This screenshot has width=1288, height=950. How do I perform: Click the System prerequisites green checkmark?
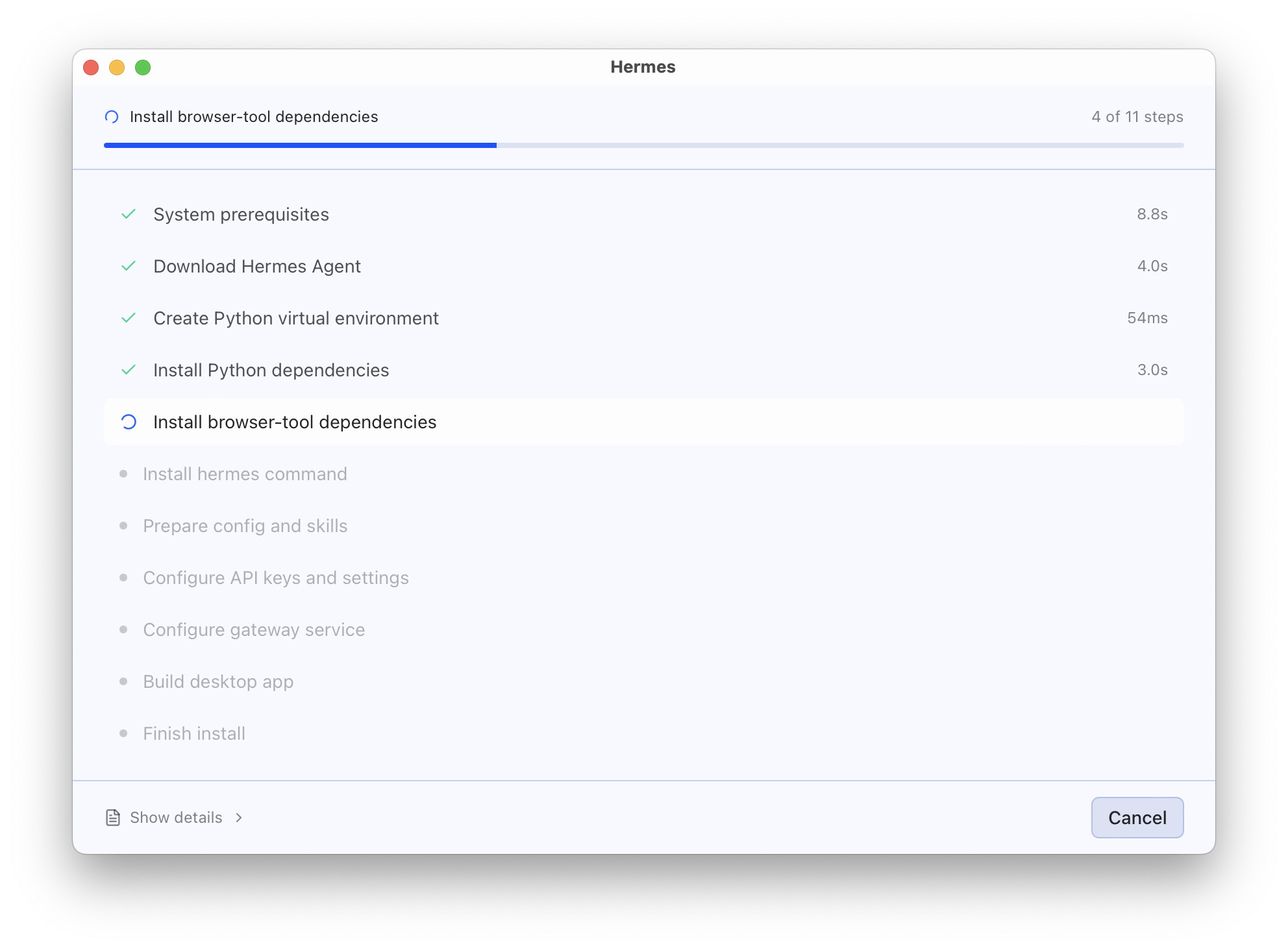[129, 214]
